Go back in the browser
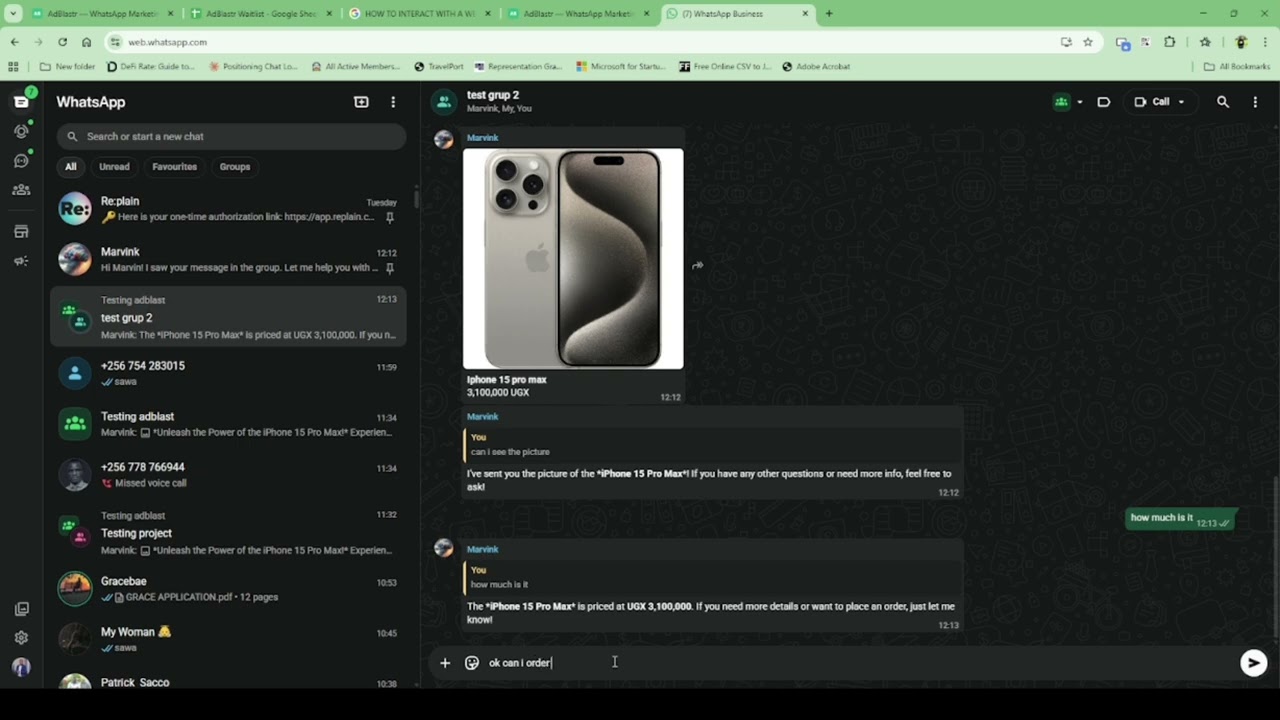The image size is (1280, 720). click(x=14, y=42)
